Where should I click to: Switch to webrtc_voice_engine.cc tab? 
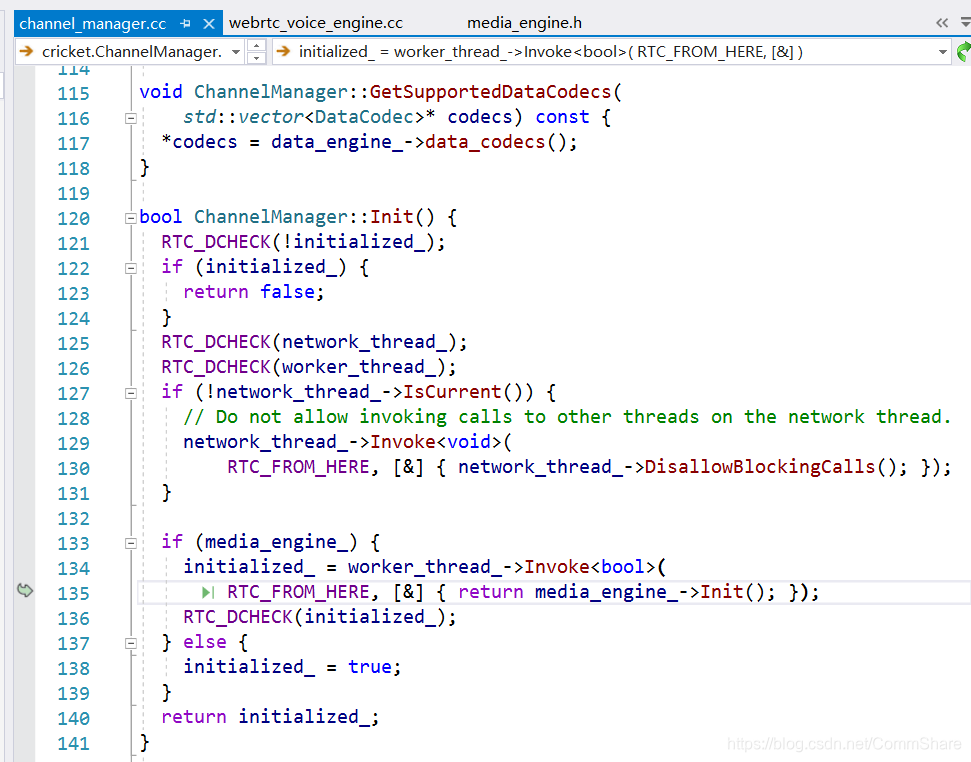coord(316,23)
